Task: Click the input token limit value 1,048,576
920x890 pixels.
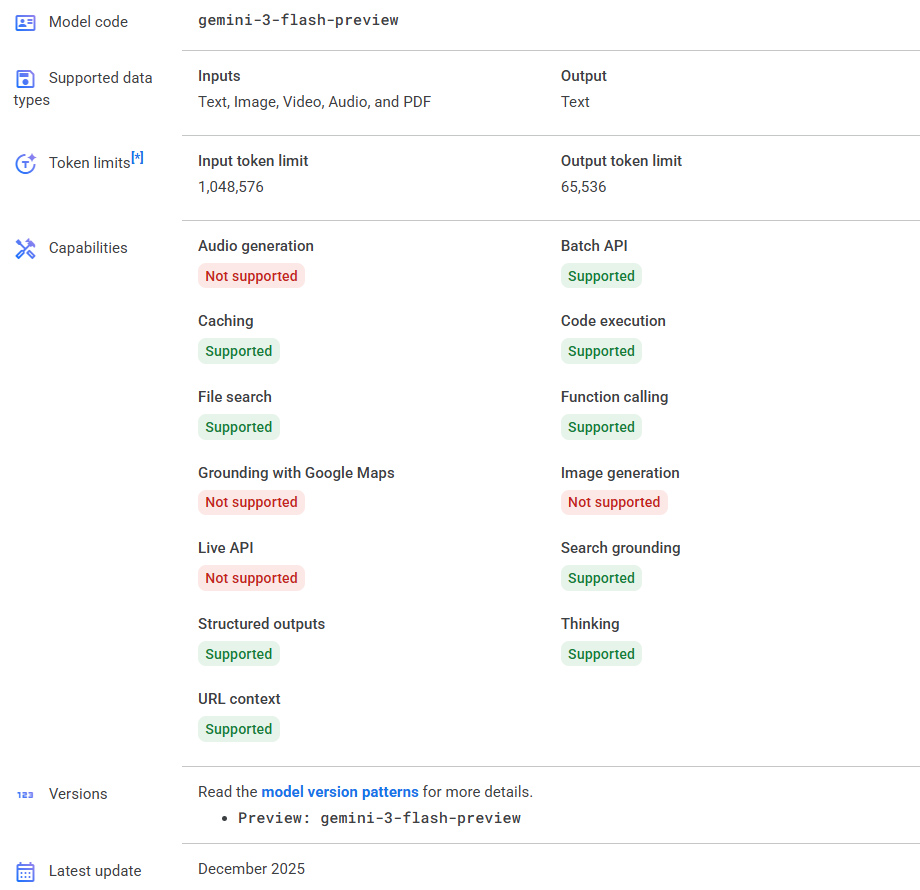Action: coord(231,187)
